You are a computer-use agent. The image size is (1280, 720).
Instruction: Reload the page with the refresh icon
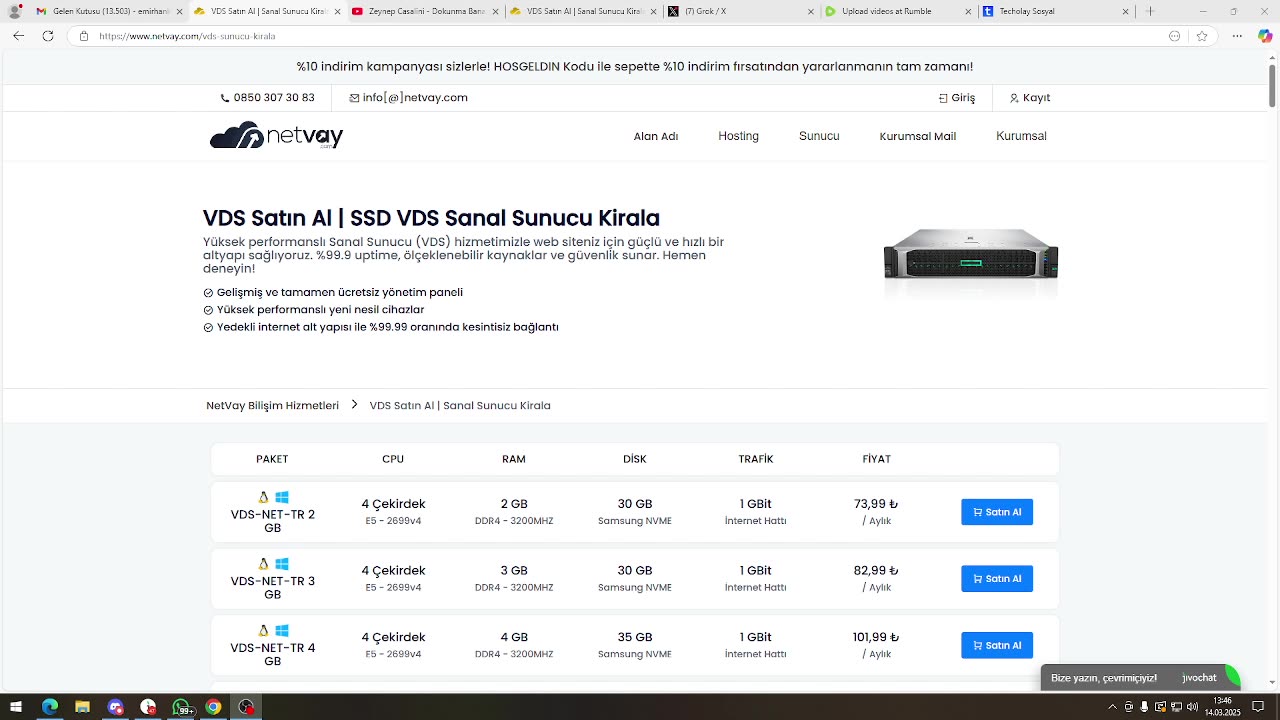coord(48,35)
